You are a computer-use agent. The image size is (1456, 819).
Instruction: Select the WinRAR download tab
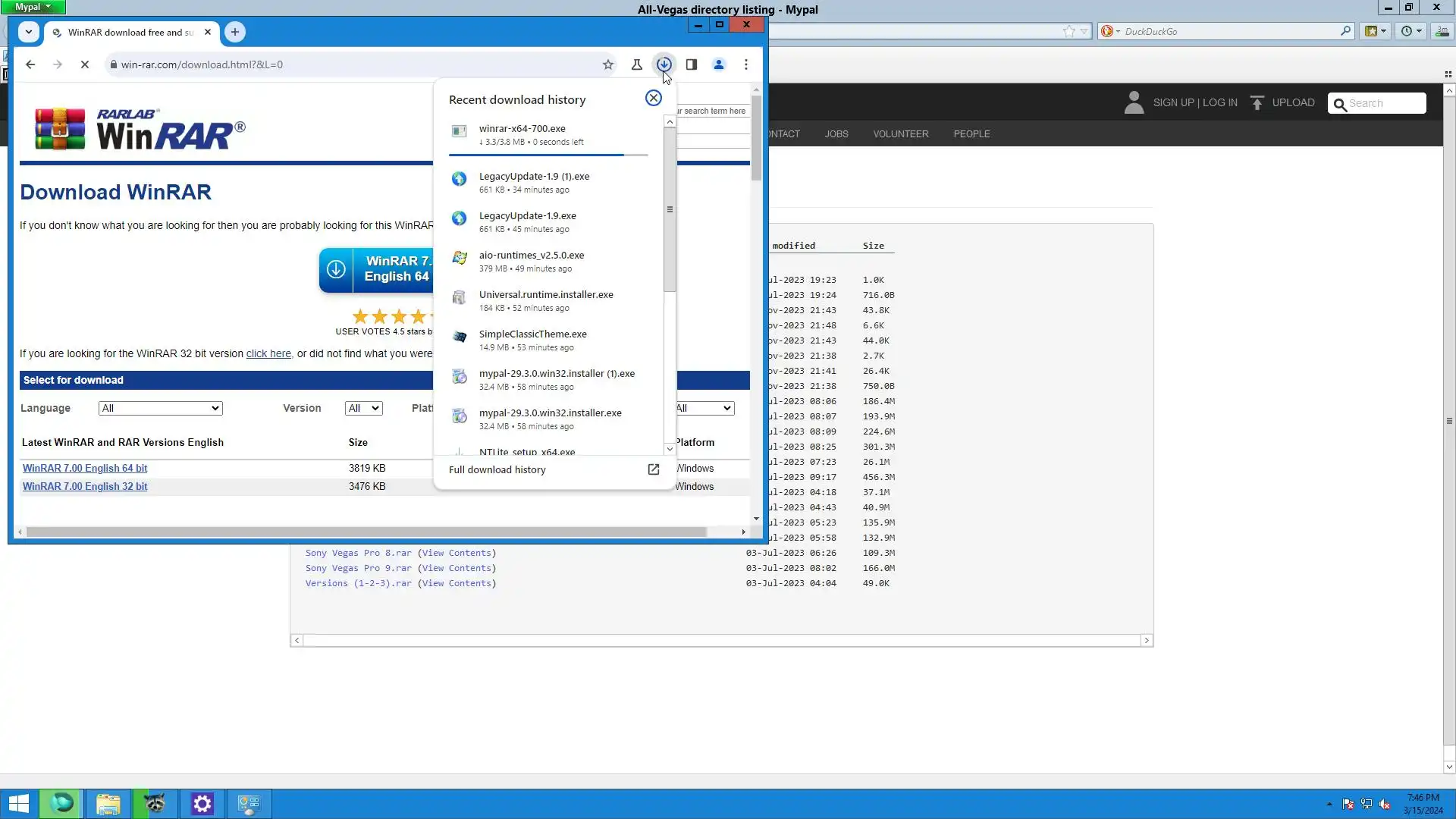130,32
